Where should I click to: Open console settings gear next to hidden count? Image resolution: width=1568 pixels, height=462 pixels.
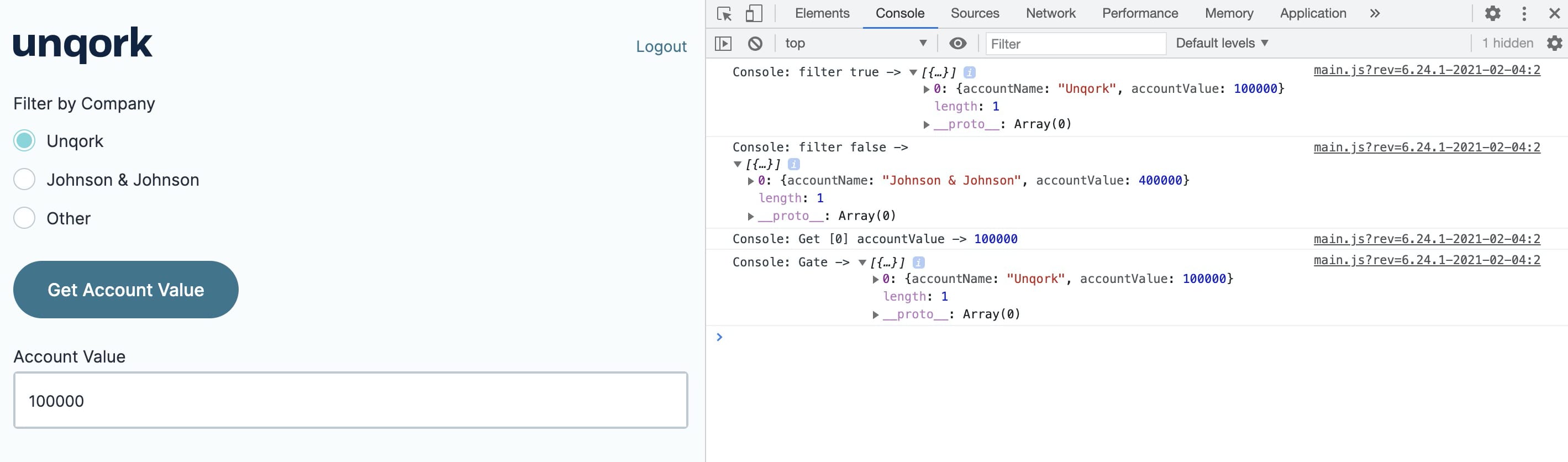click(x=1554, y=43)
